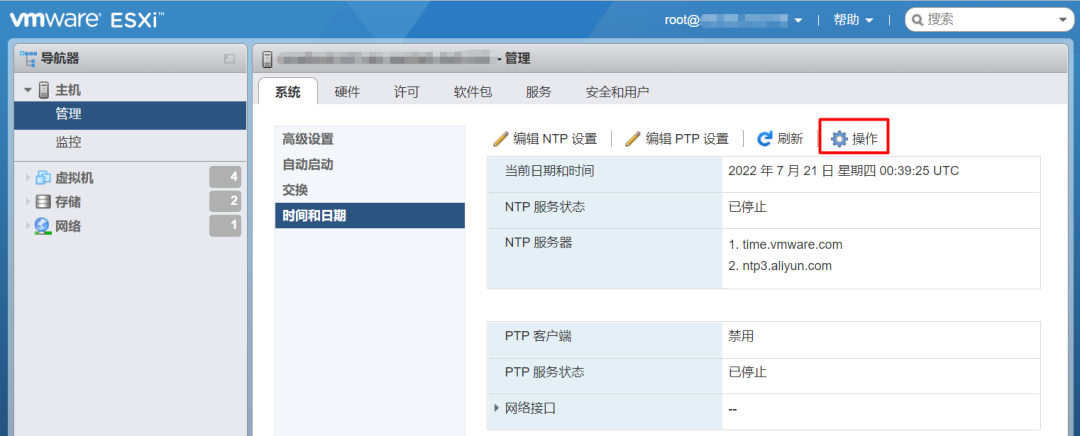The width and height of the screenshot is (1080, 436).
Task: Click the PTP service status value 已停止
Action: click(x=747, y=373)
